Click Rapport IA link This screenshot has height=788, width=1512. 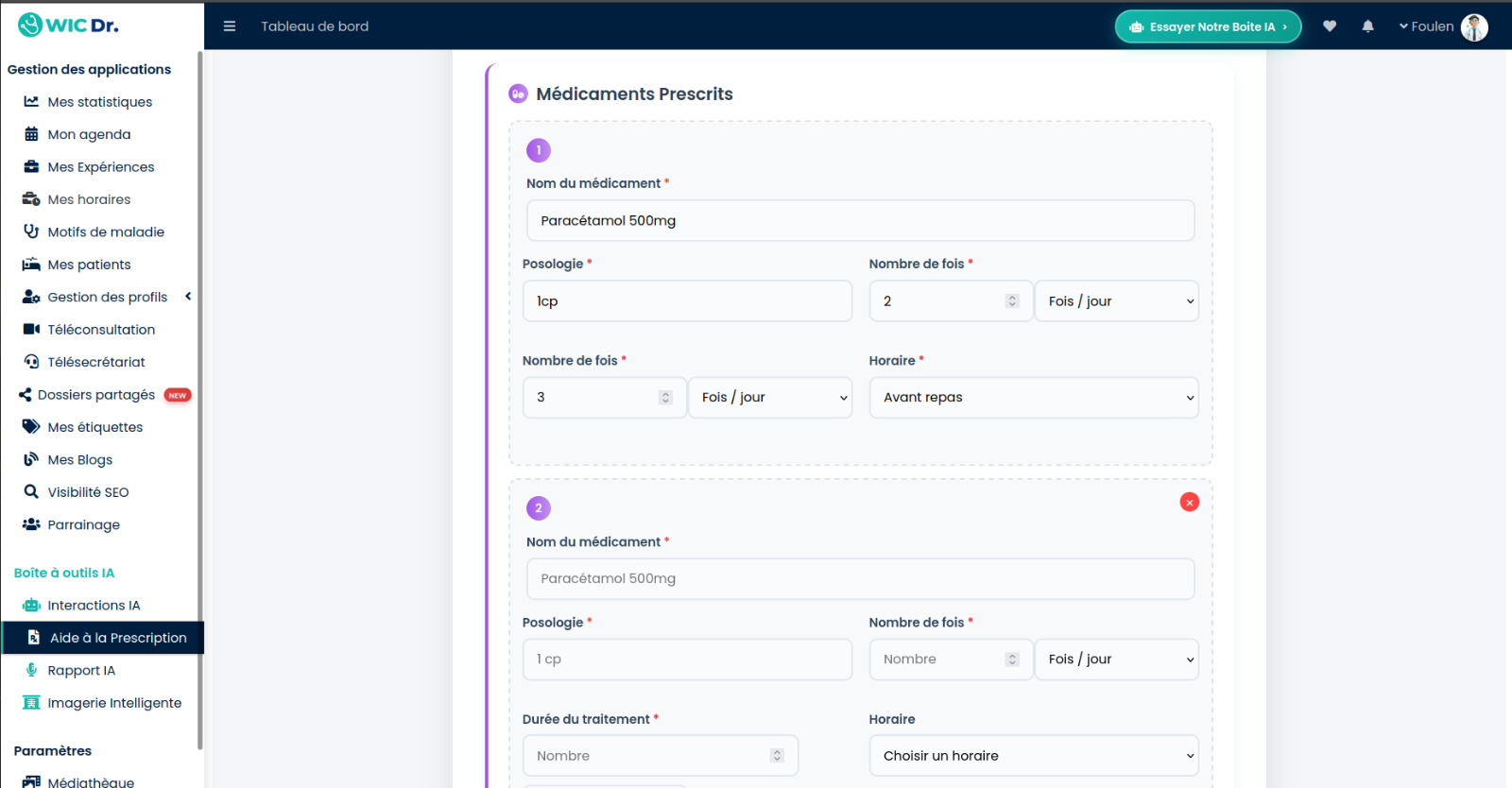point(81,671)
